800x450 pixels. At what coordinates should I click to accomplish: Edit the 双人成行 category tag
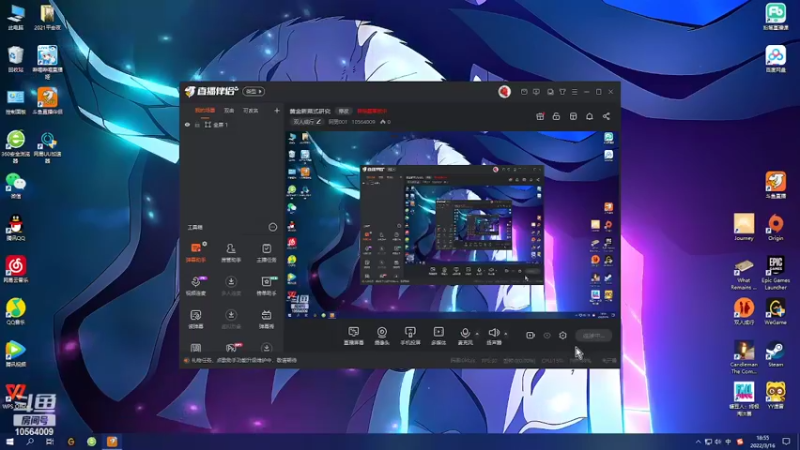pos(307,122)
